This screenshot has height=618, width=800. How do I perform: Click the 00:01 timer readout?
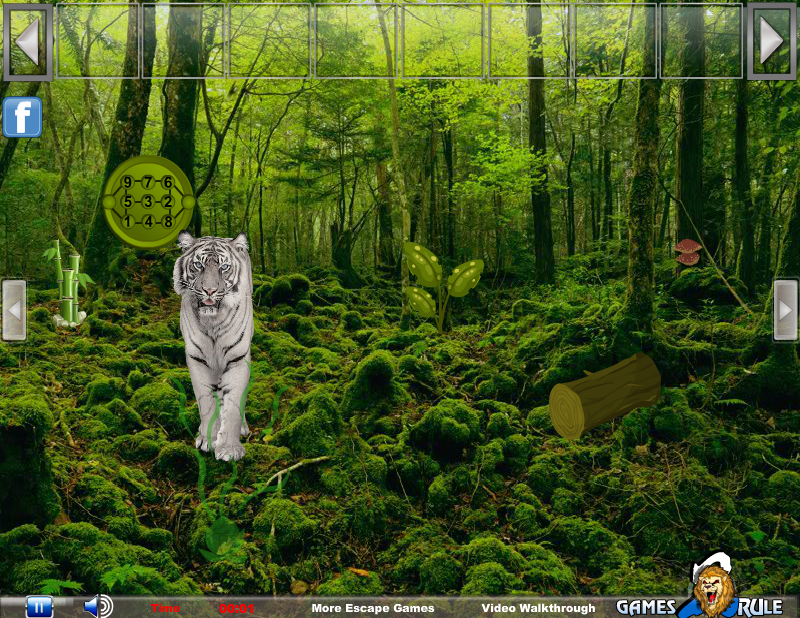coord(236,608)
